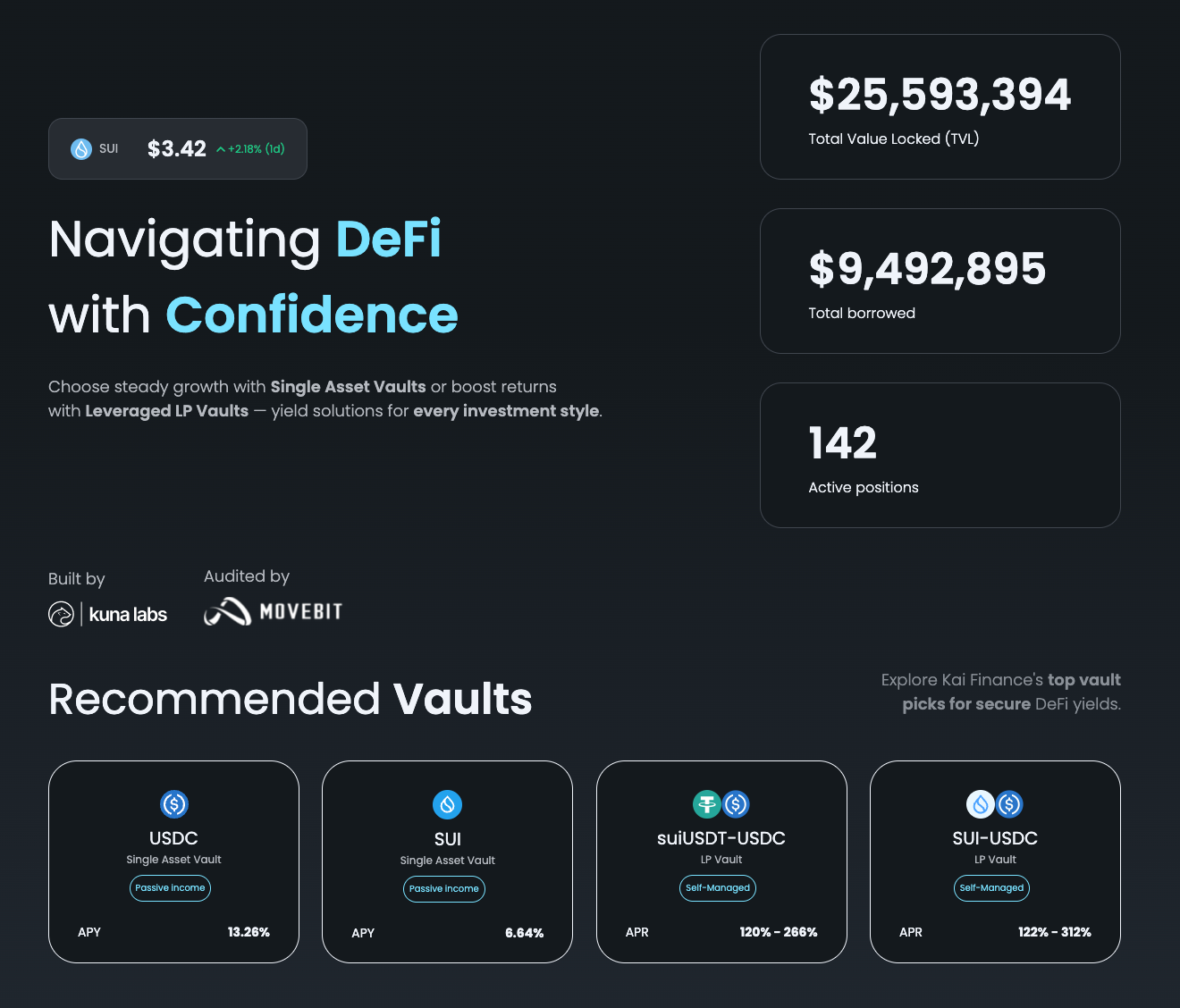Open the suiUSDT-USDC LP Vault title

[721, 838]
